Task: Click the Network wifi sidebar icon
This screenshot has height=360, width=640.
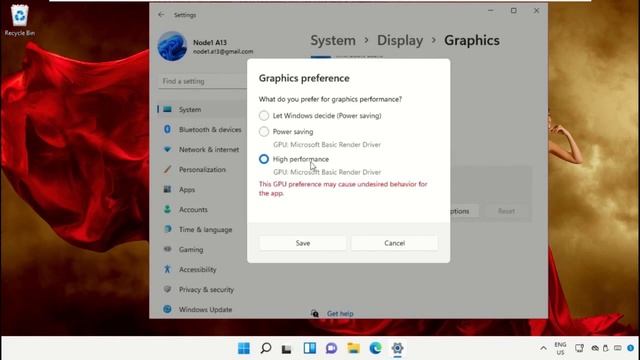Action: 167,149
